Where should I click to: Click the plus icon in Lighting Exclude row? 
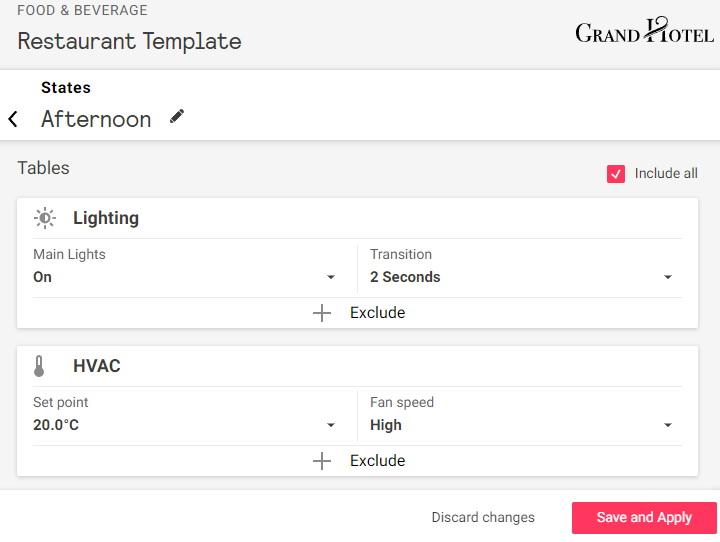click(x=322, y=313)
